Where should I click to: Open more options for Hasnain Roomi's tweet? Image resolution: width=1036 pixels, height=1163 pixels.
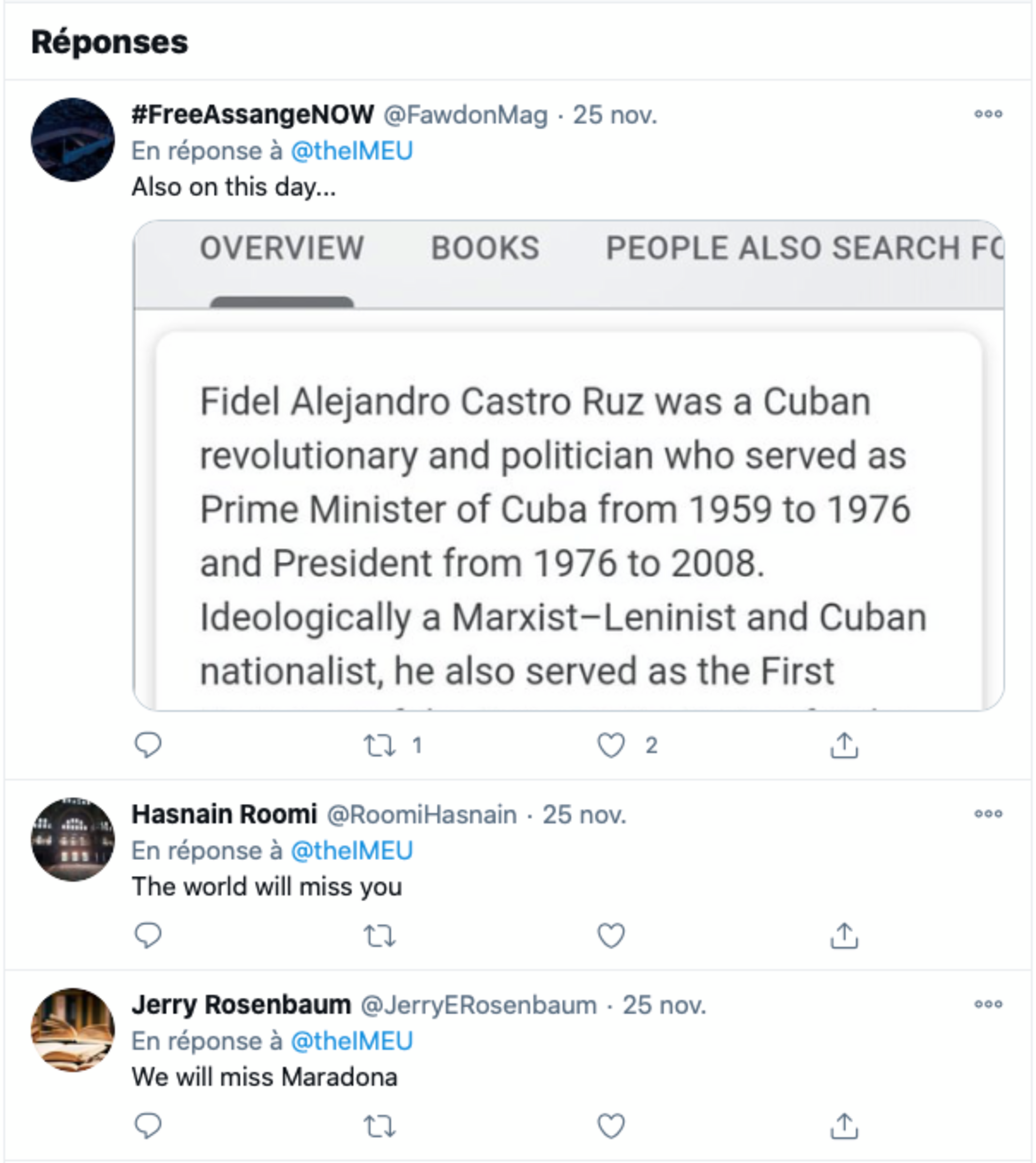[x=987, y=814]
